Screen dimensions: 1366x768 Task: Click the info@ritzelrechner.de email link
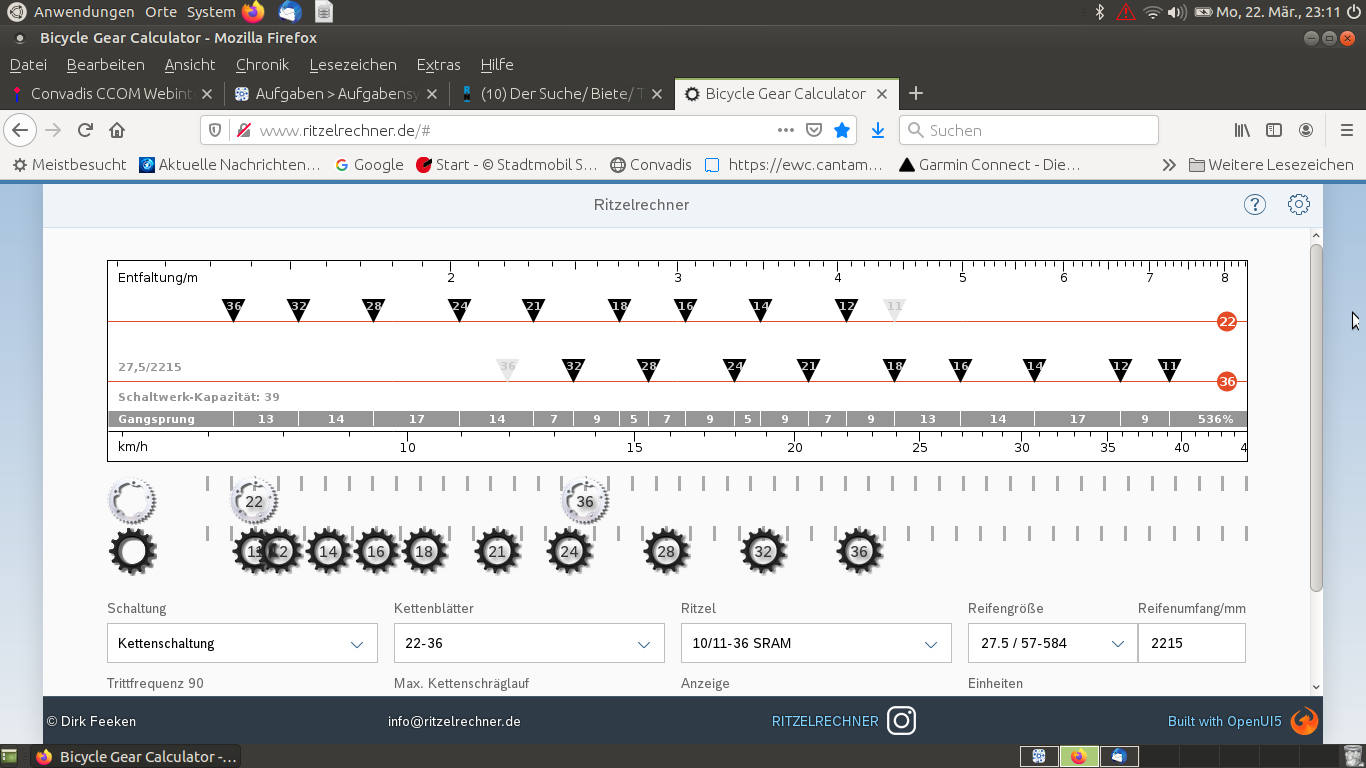(454, 722)
